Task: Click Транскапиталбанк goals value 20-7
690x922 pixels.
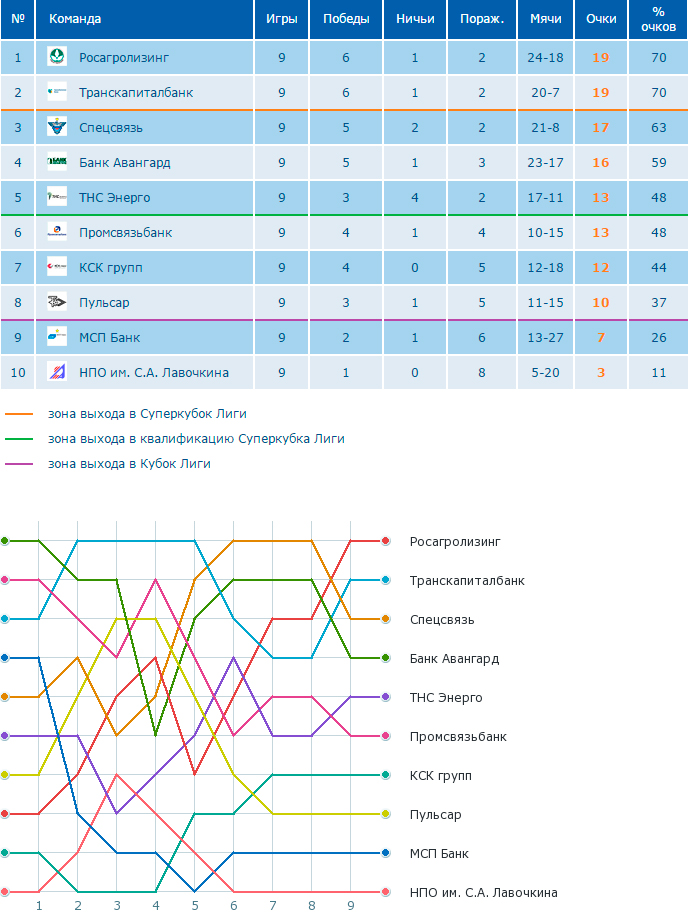Action: click(x=545, y=92)
